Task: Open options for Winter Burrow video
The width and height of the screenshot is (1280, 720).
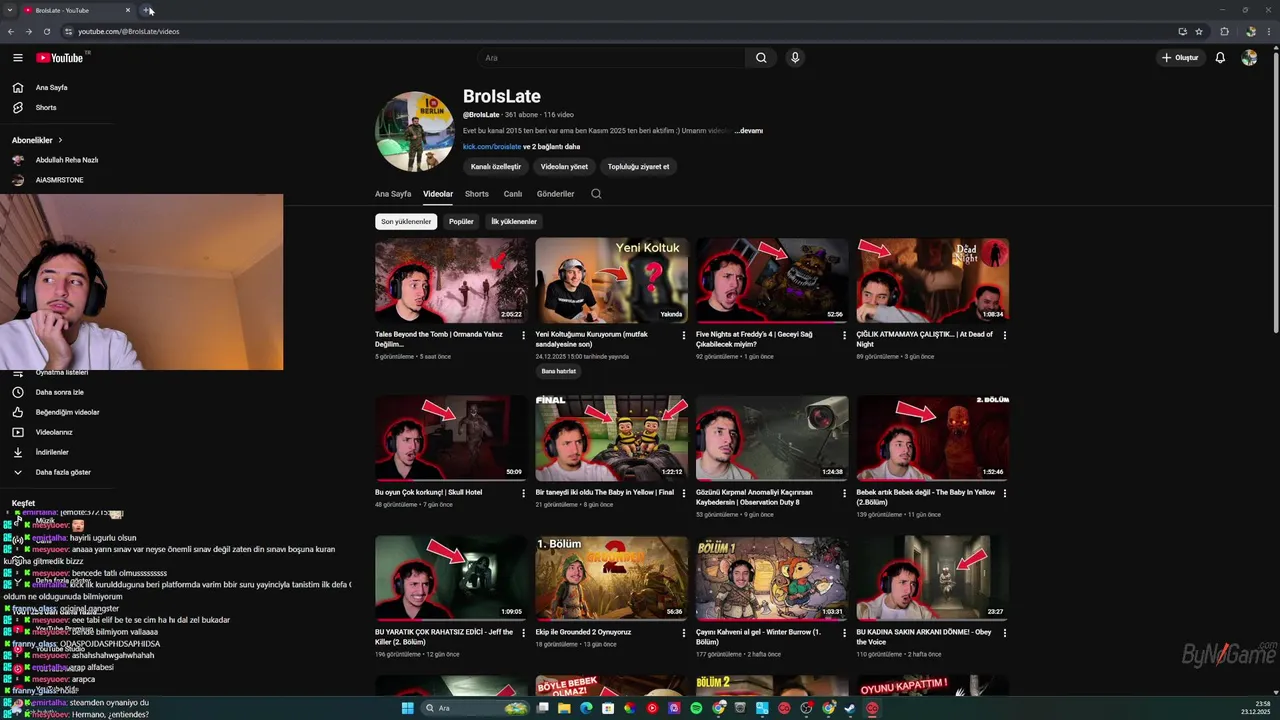Action: 844,633
